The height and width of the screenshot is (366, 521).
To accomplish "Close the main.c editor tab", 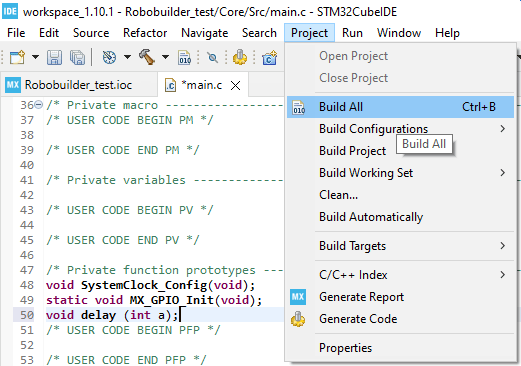I will [235, 86].
